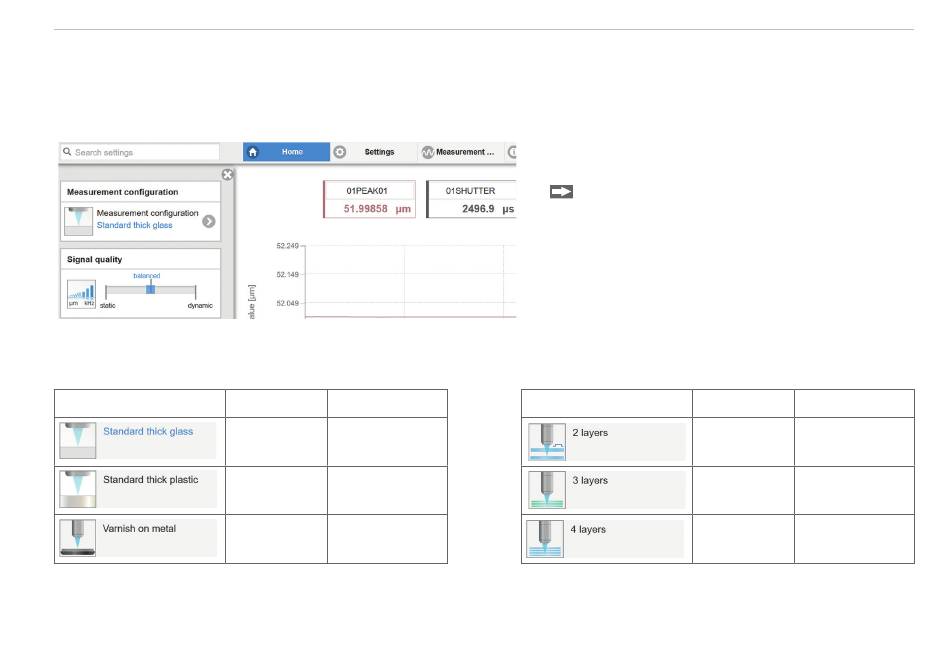Image resolution: width=950 pixels, height=663 pixels.
Task: Click the Standard thick glass preset icon
Action: 79,441
